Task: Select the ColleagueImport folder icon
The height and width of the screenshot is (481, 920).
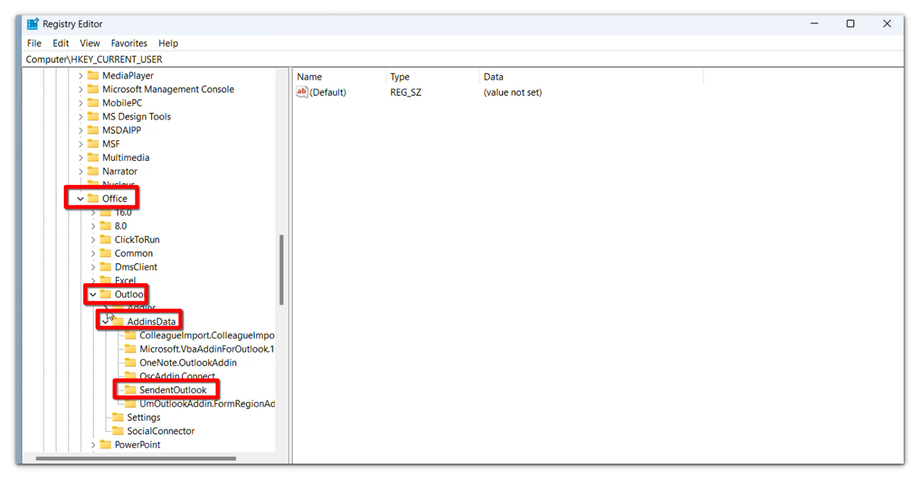Action: pyautogui.click(x=130, y=335)
